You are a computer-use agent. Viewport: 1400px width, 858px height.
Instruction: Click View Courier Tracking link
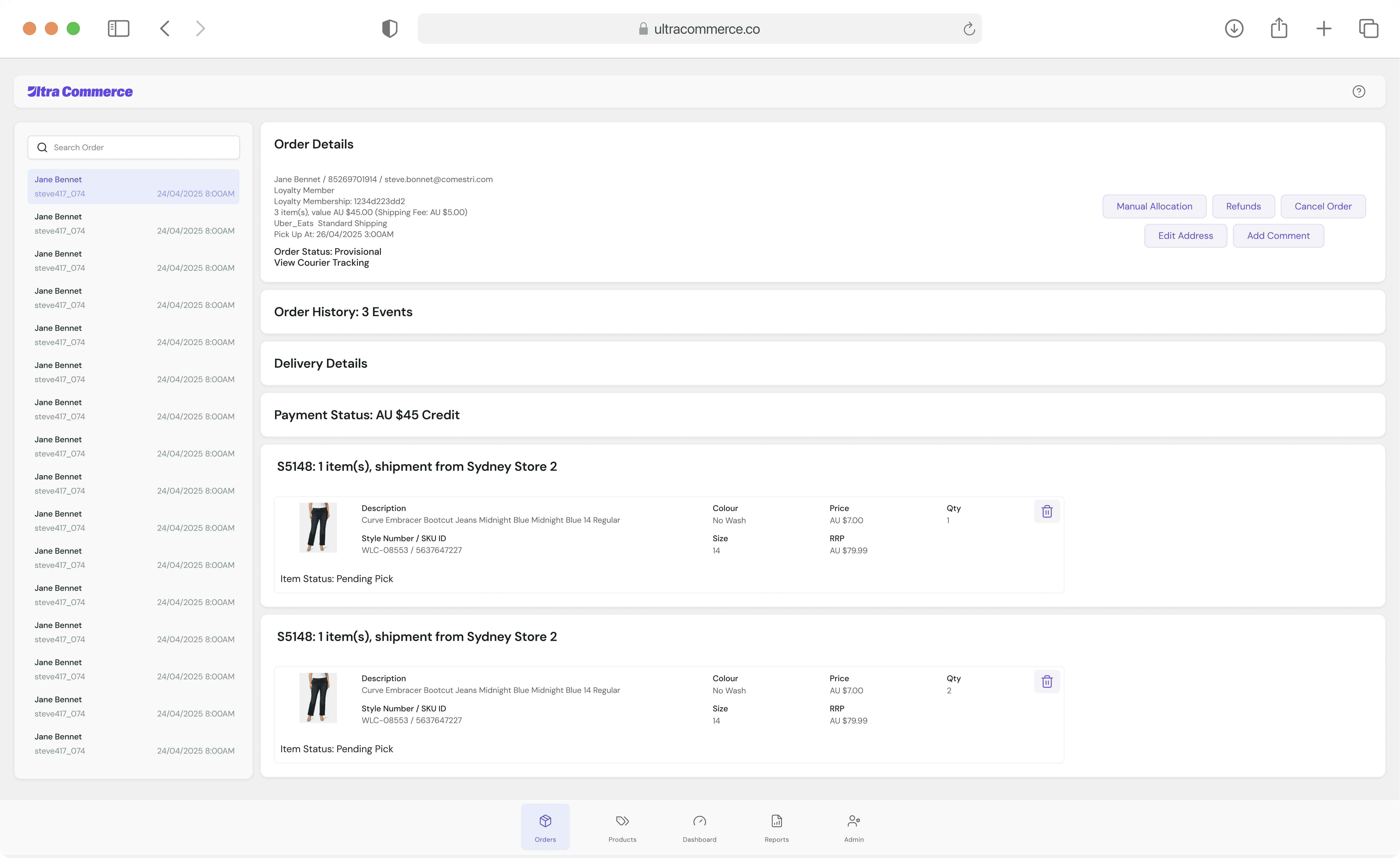click(x=321, y=263)
